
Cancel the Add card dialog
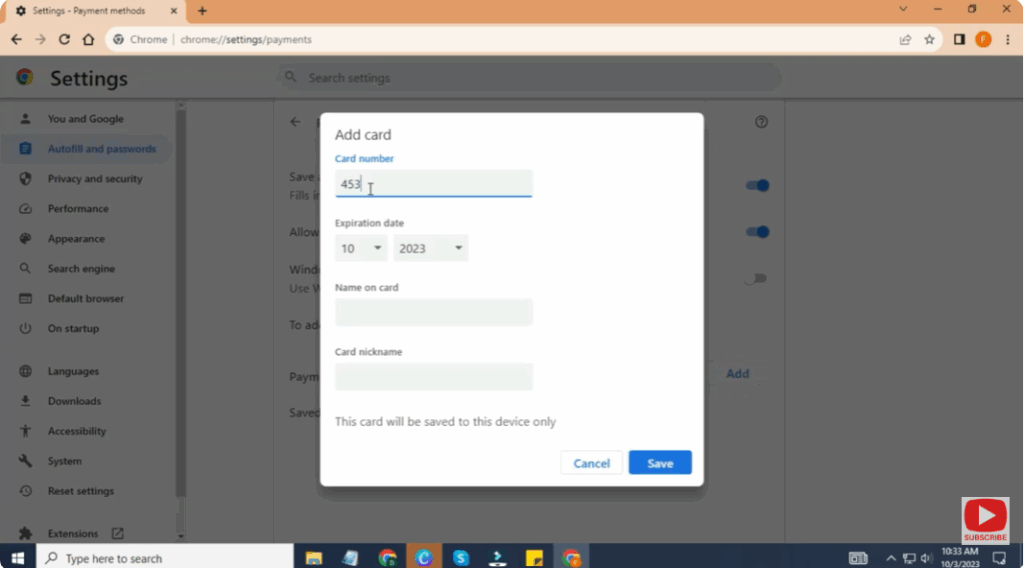[592, 463]
